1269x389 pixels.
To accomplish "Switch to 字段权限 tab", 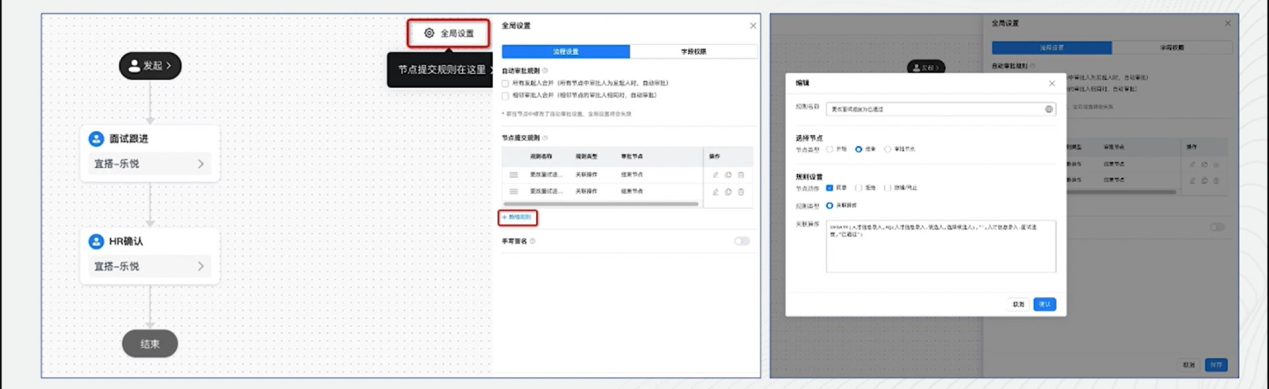I will pos(694,51).
